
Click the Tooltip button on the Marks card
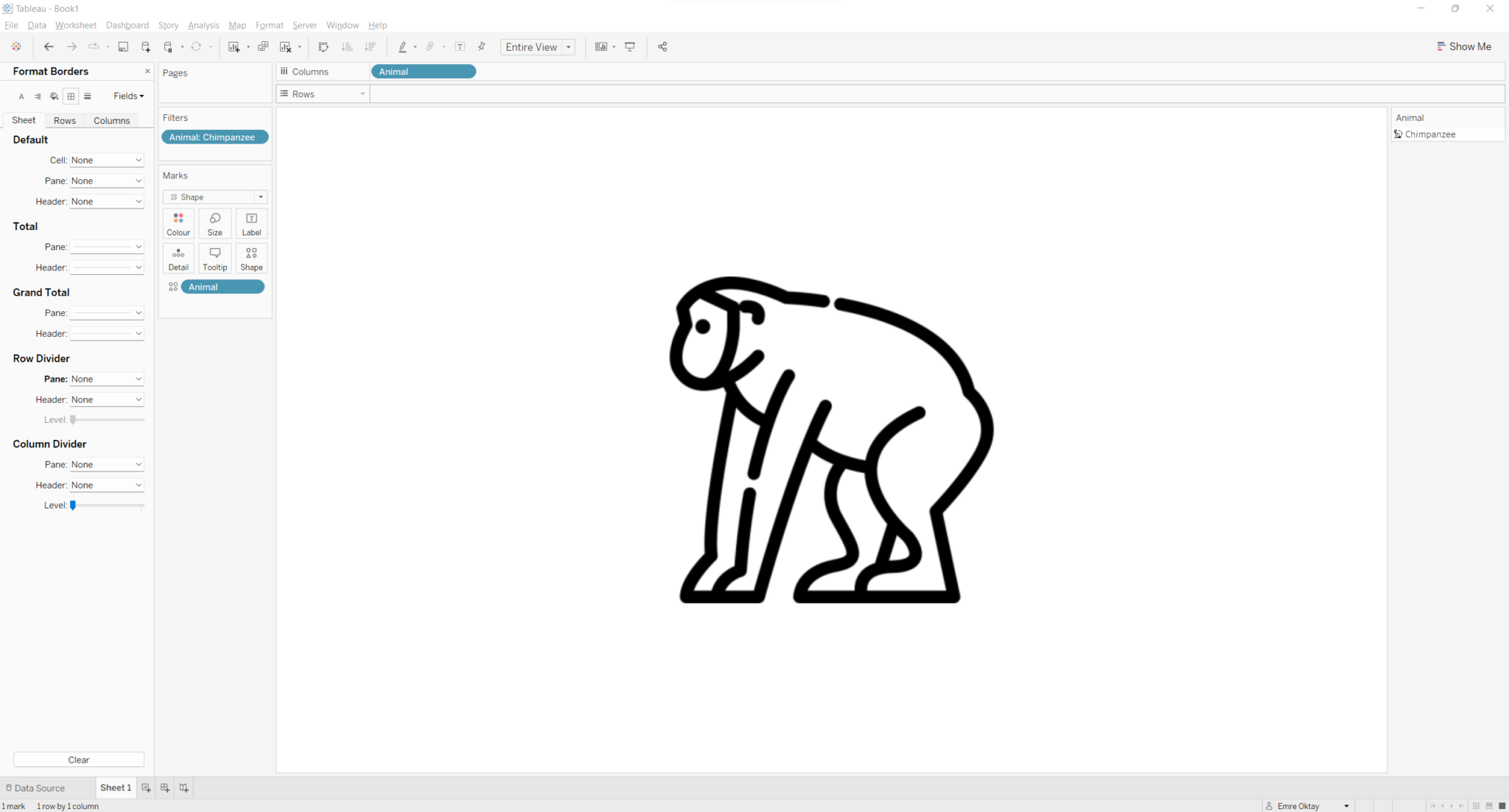tap(214, 258)
